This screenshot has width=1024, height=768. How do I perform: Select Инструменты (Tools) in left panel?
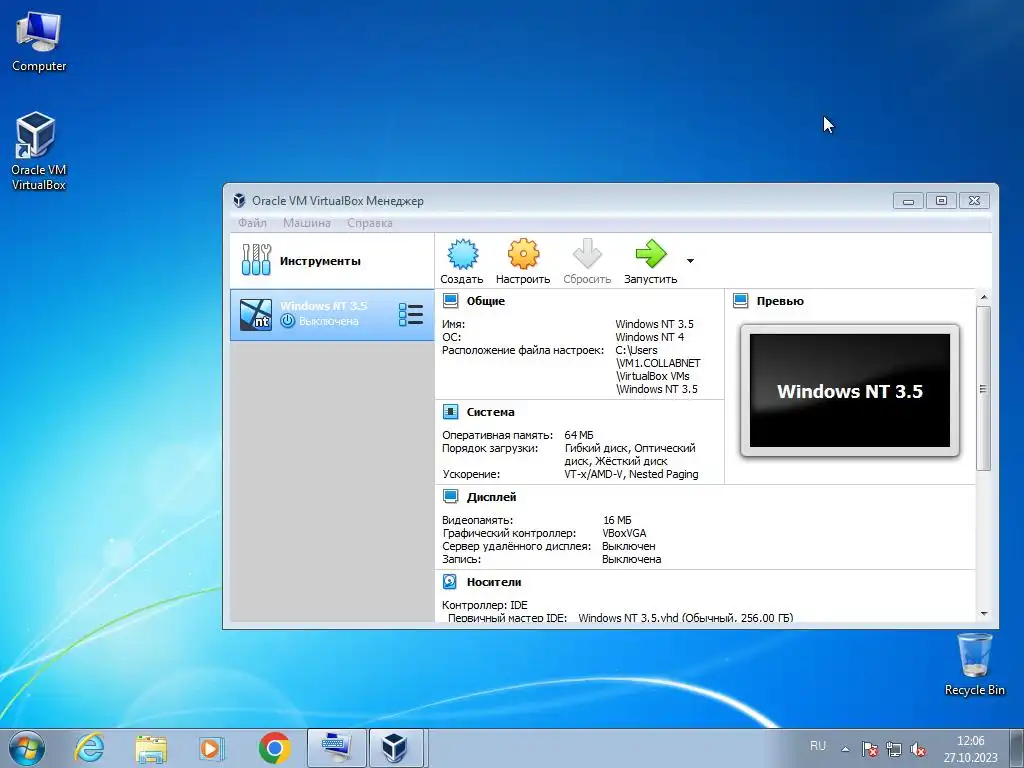[x=332, y=261]
